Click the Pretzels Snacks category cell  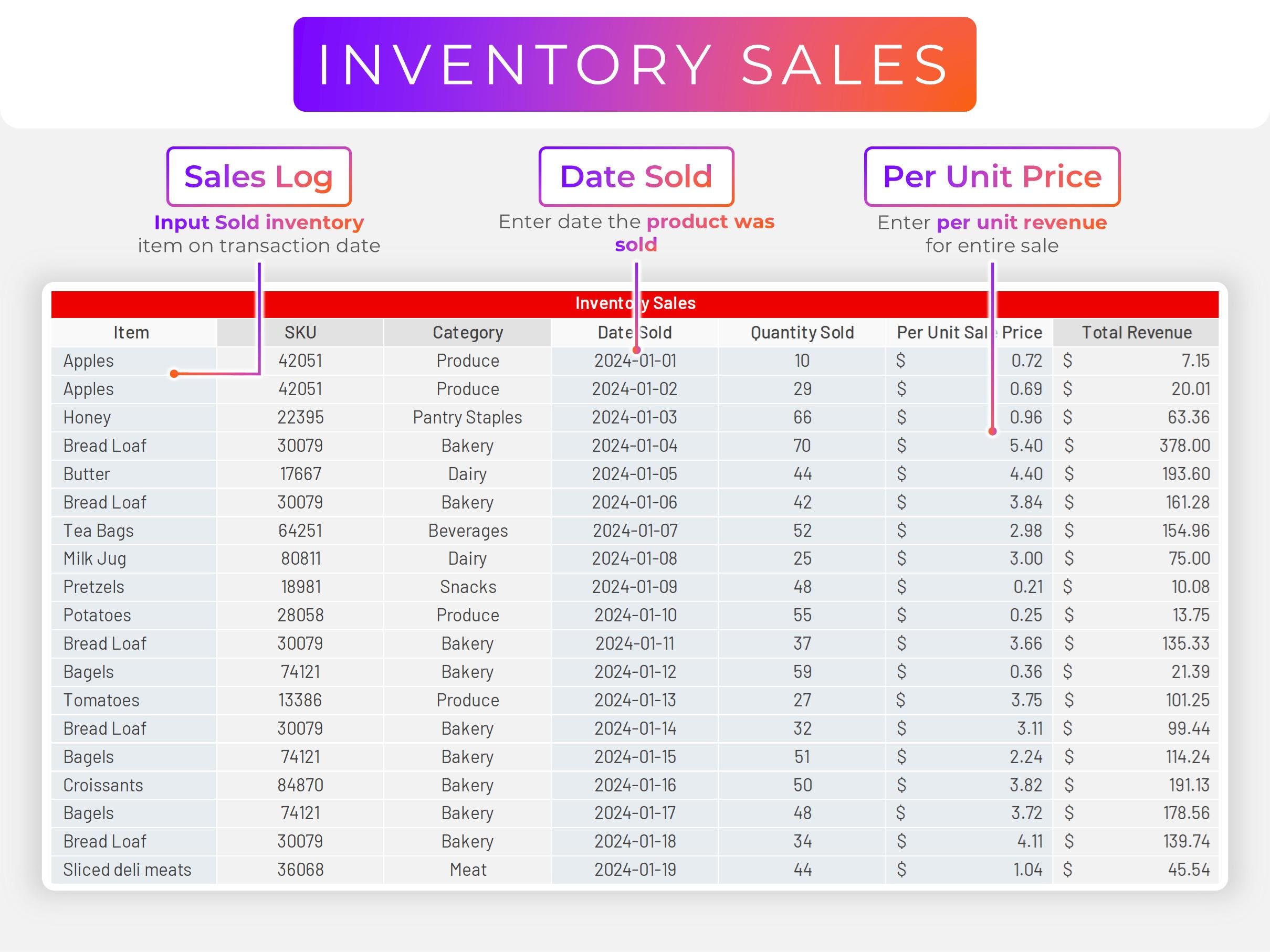(x=467, y=586)
